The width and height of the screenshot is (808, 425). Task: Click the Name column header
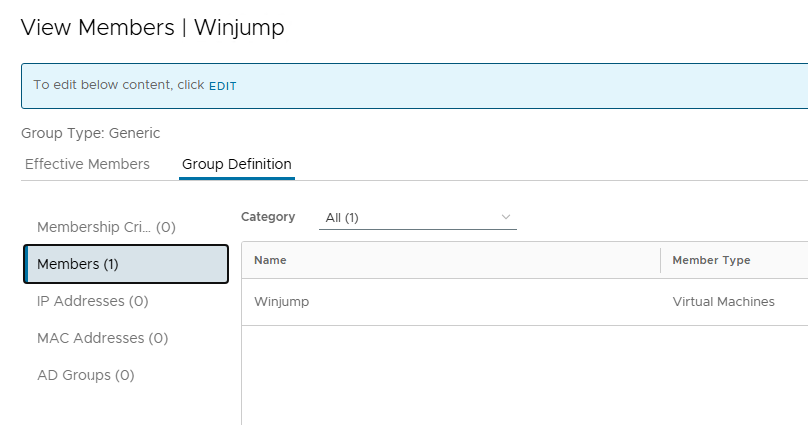[x=270, y=260]
